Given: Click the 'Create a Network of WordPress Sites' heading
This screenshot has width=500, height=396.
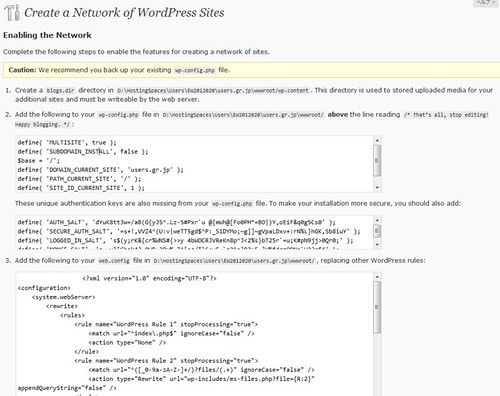Looking at the screenshot, I should click(124, 13).
